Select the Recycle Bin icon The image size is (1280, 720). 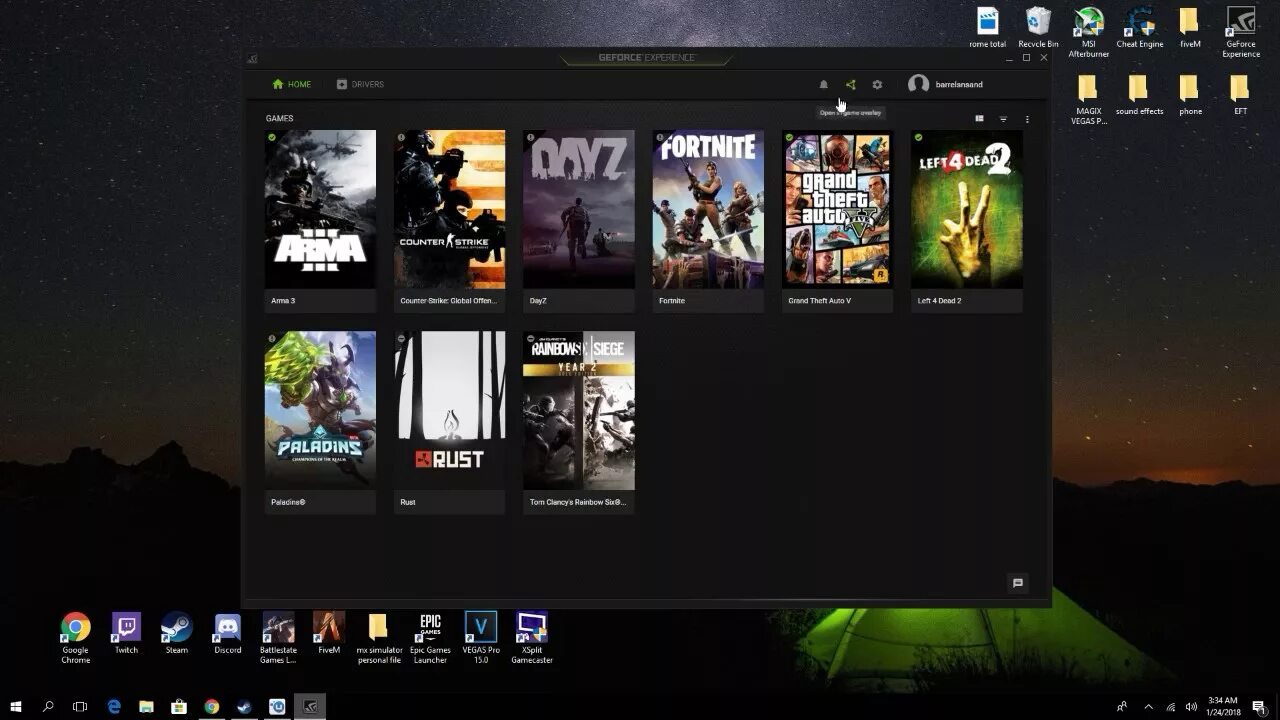(1038, 28)
